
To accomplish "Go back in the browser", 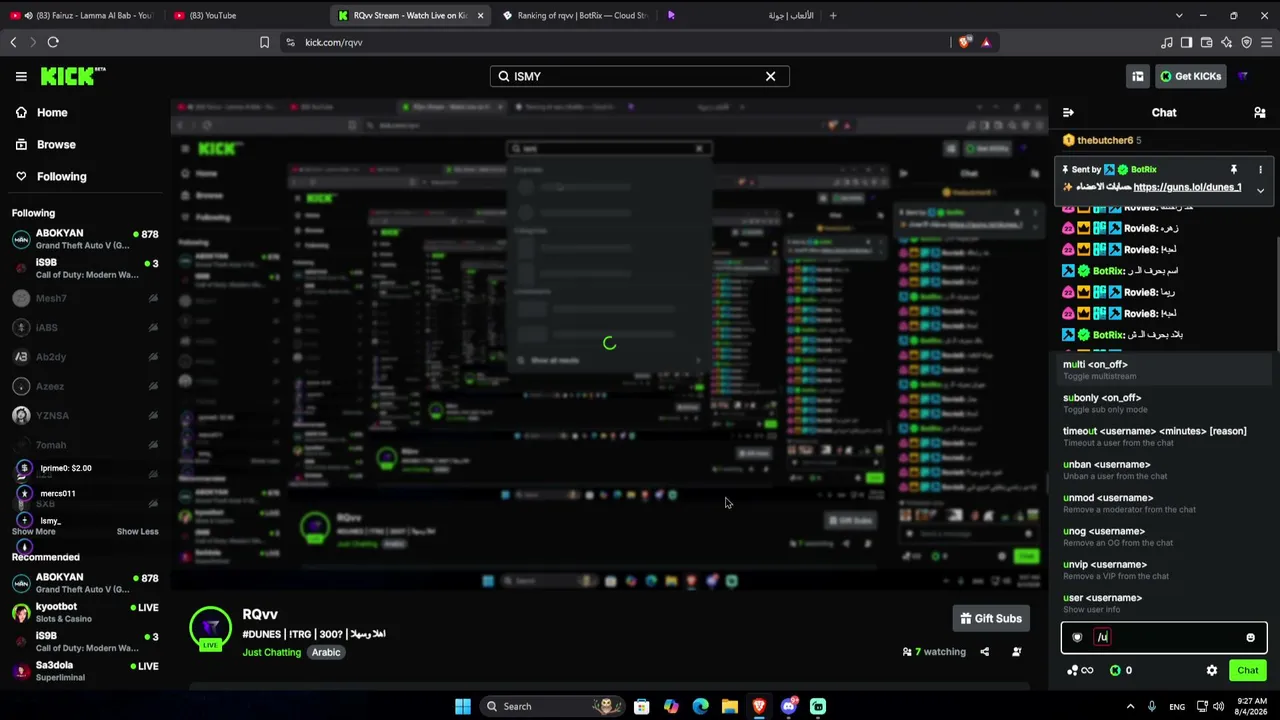I will pyautogui.click(x=13, y=42).
